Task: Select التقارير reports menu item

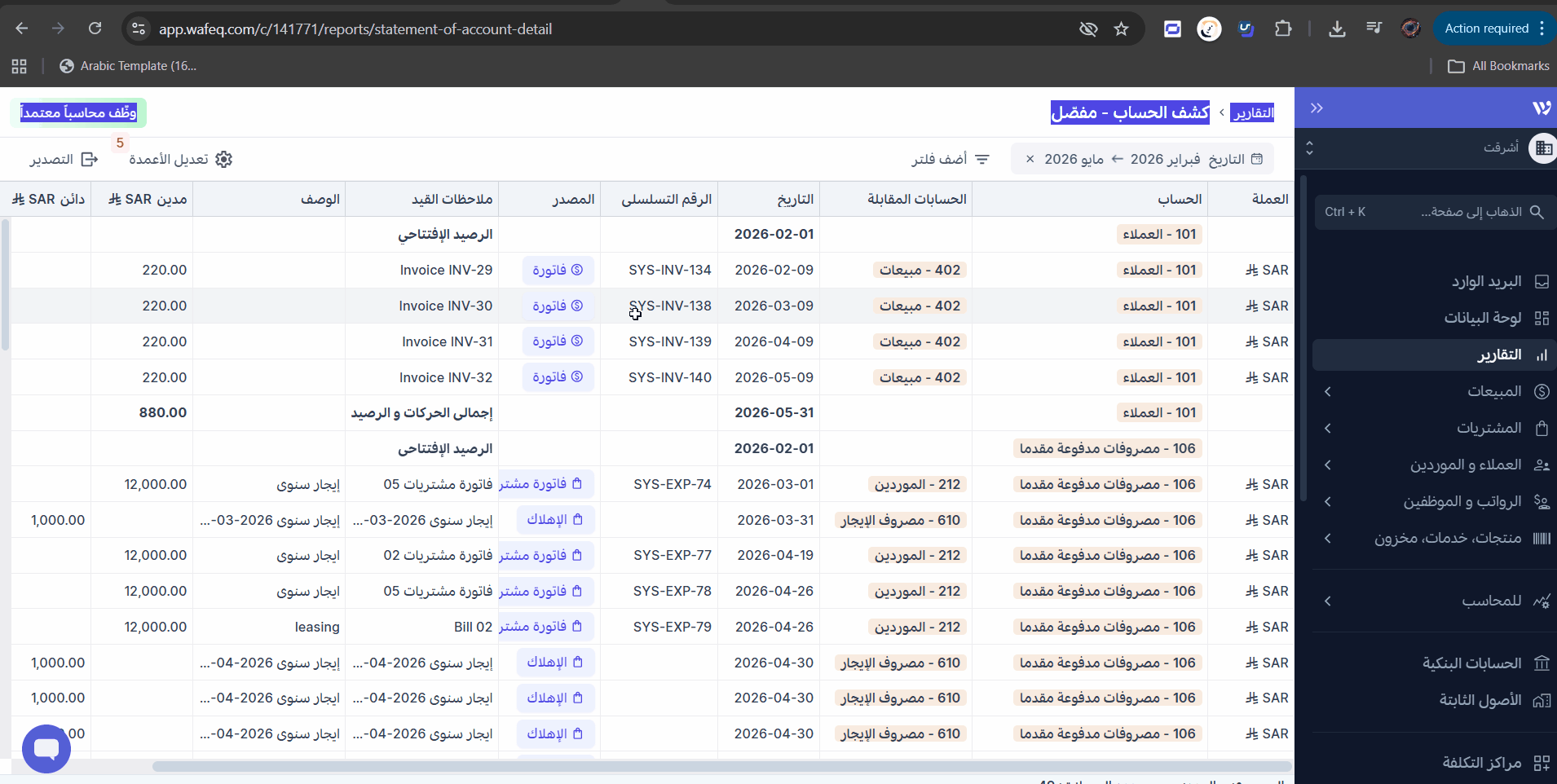Action: (x=1433, y=355)
